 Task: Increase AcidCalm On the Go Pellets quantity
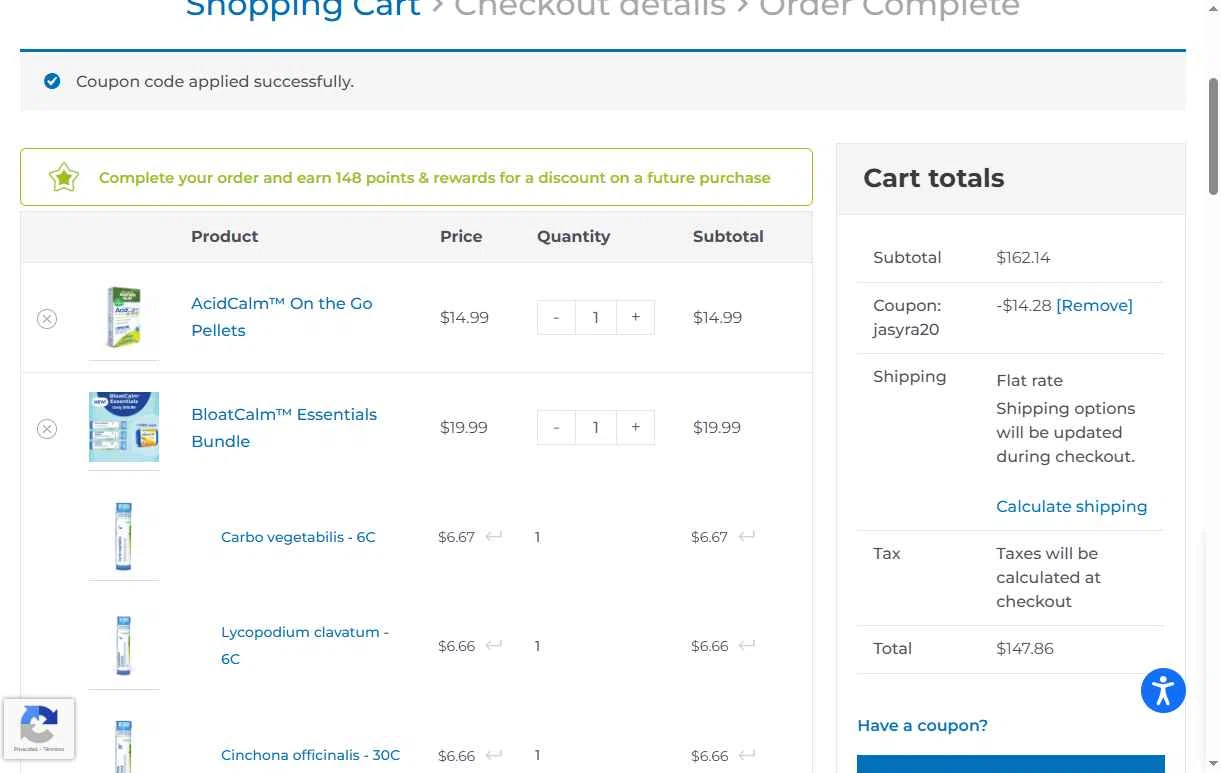635,317
